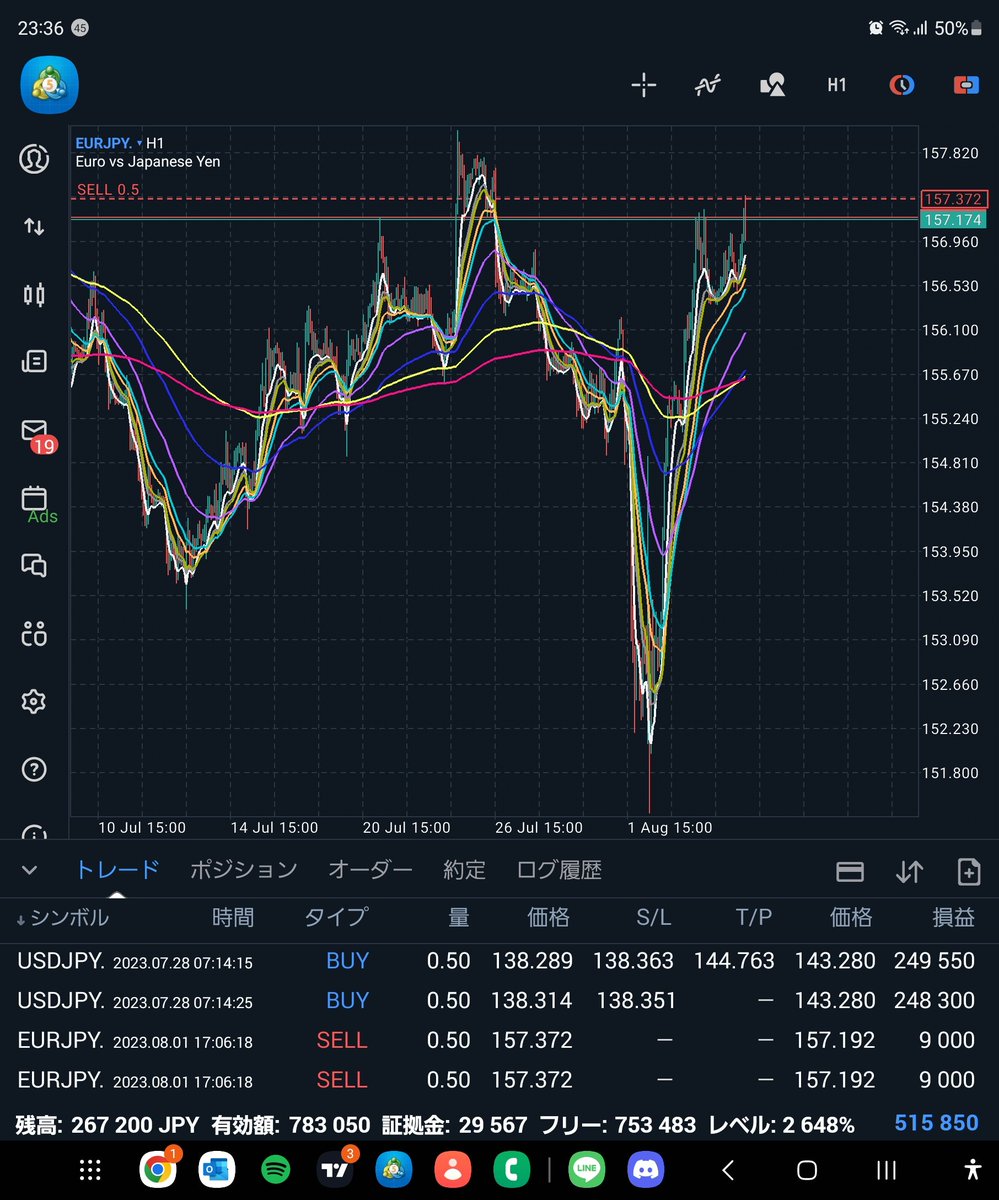Open the account profile icon in sidebar
Image resolution: width=999 pixels, height=1200 pixels.
pos(34,159)
